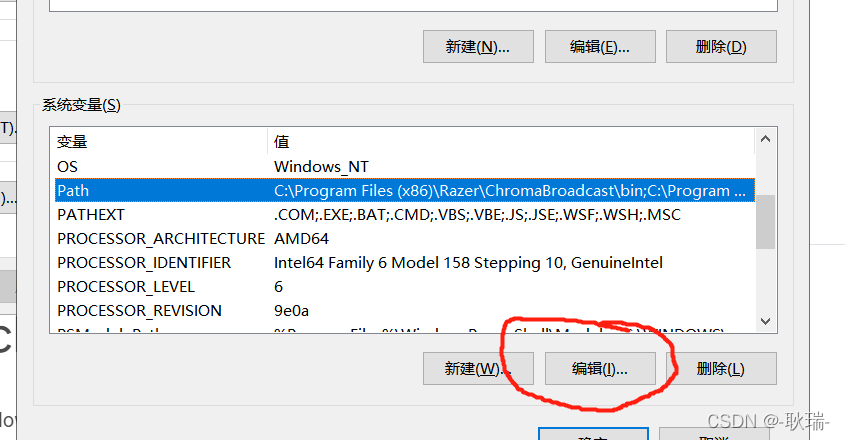Select the PROCESSOR_ARCHITECTURE variable row

click(x=405, y=238)
